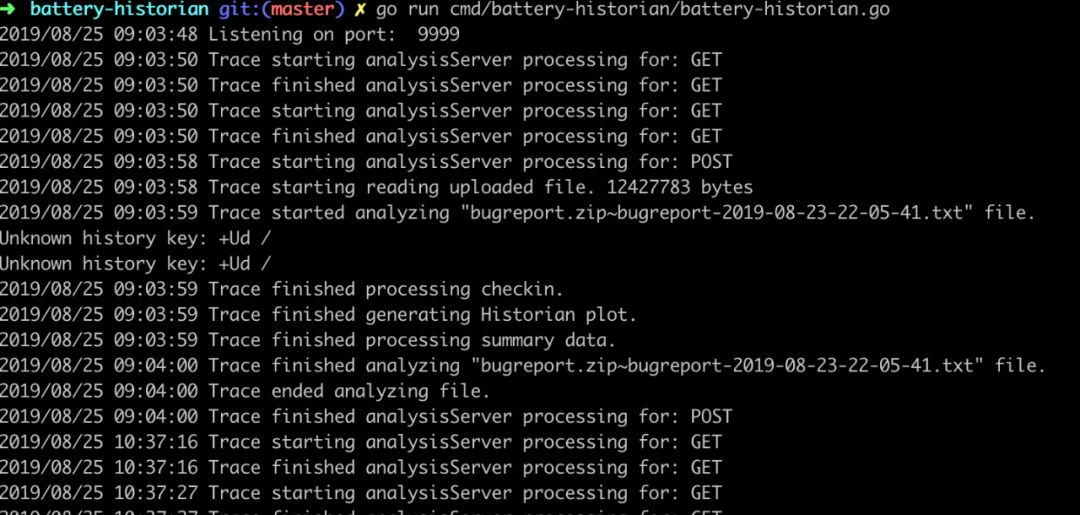Click 'Trace finished analyzing' bugreport file line
The image size is (1080, 515).
coord(523,366)
